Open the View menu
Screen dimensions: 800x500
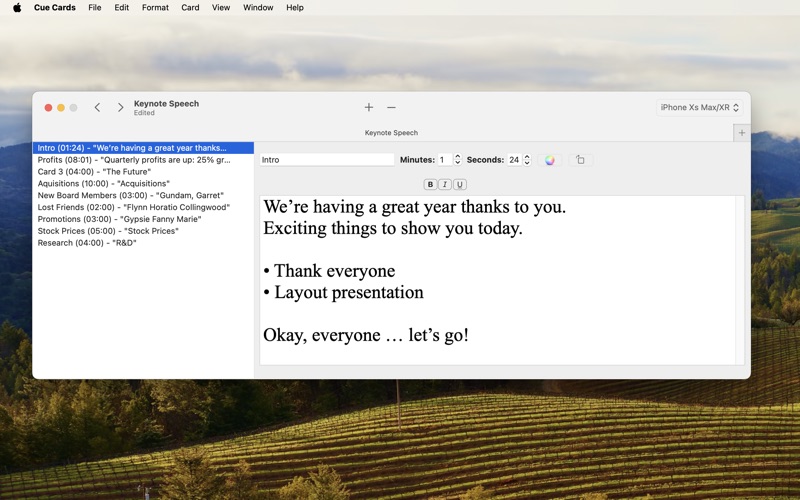[221, 8]
